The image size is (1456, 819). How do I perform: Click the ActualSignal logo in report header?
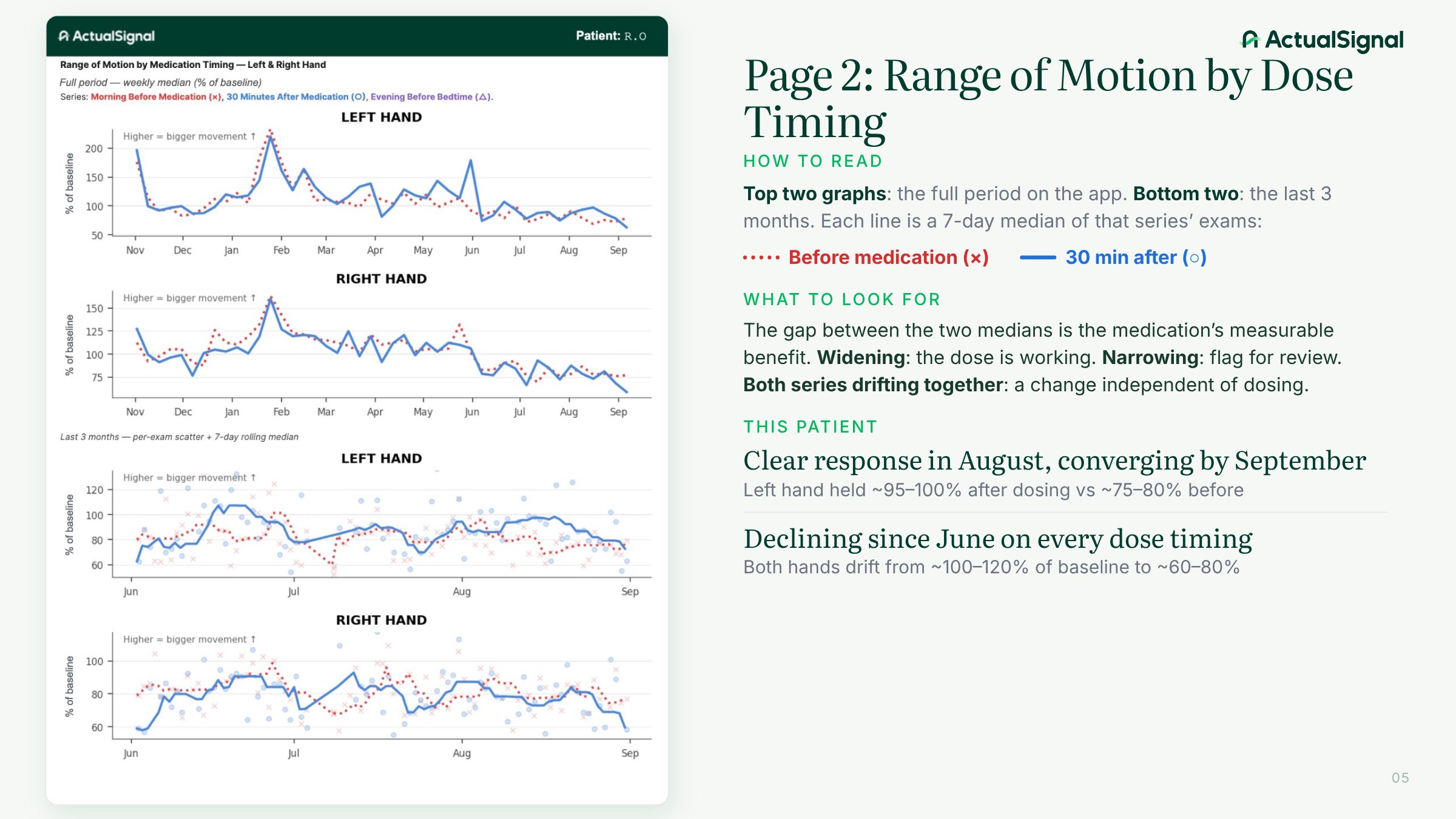point(107,36)
